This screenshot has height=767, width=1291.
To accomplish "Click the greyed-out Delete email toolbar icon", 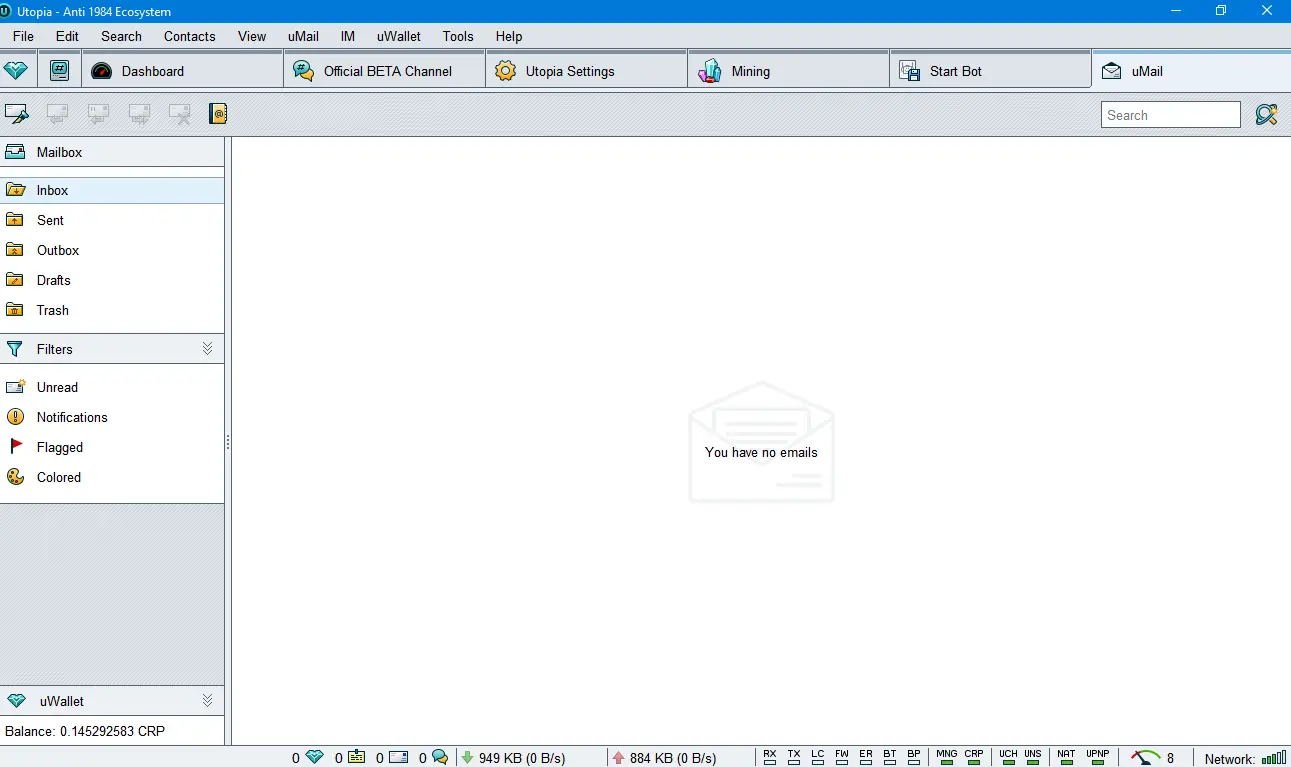I will tap(180, 114).
